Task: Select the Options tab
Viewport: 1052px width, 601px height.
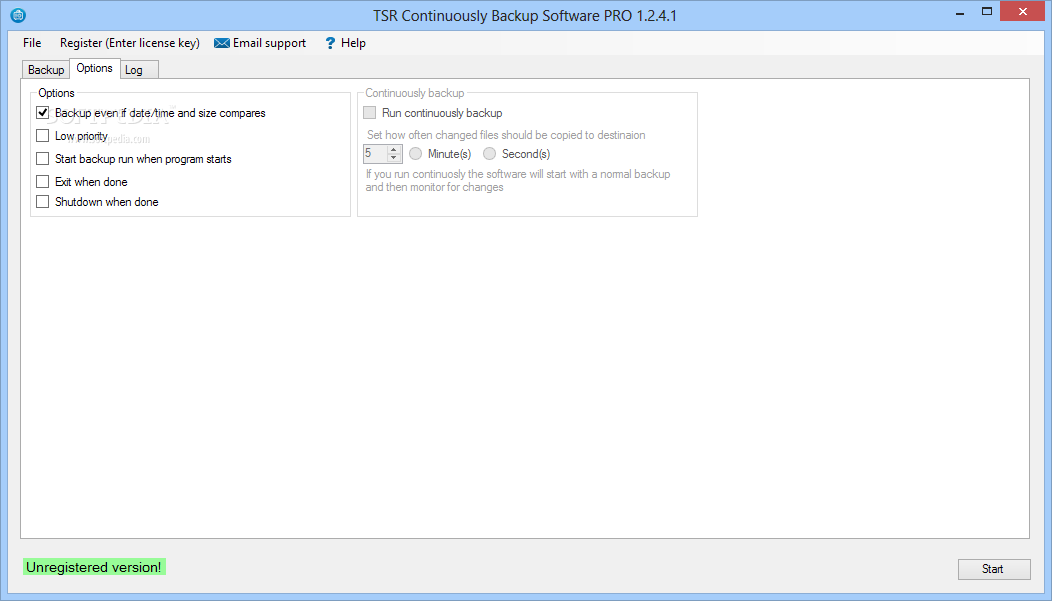Action: (x=95, y=68)
